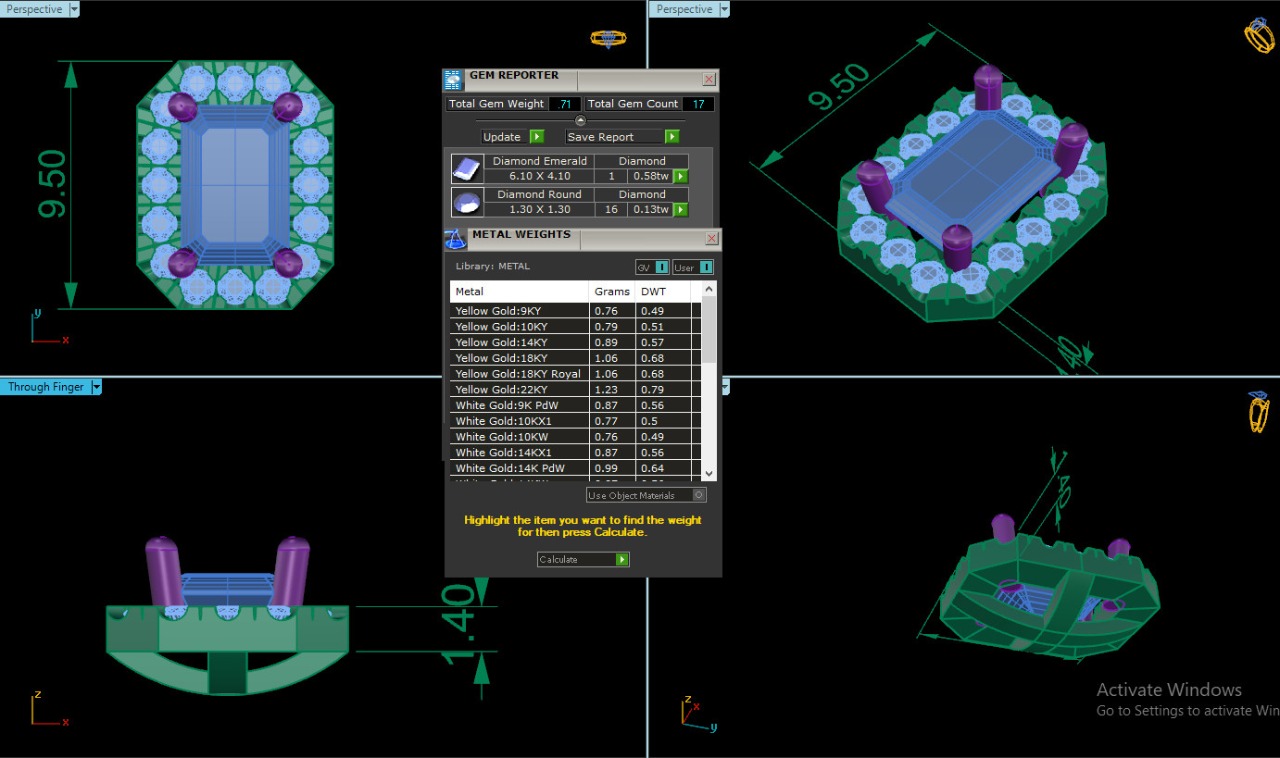Toggle the User library switch

(705, 267)
